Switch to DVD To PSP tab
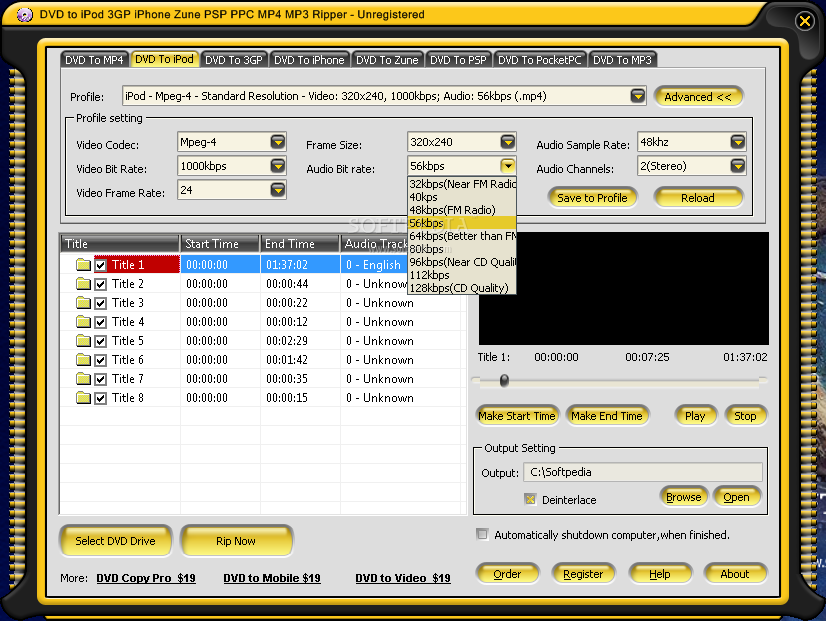The height and width of the screenshot is (621, 826). (458, 60)
